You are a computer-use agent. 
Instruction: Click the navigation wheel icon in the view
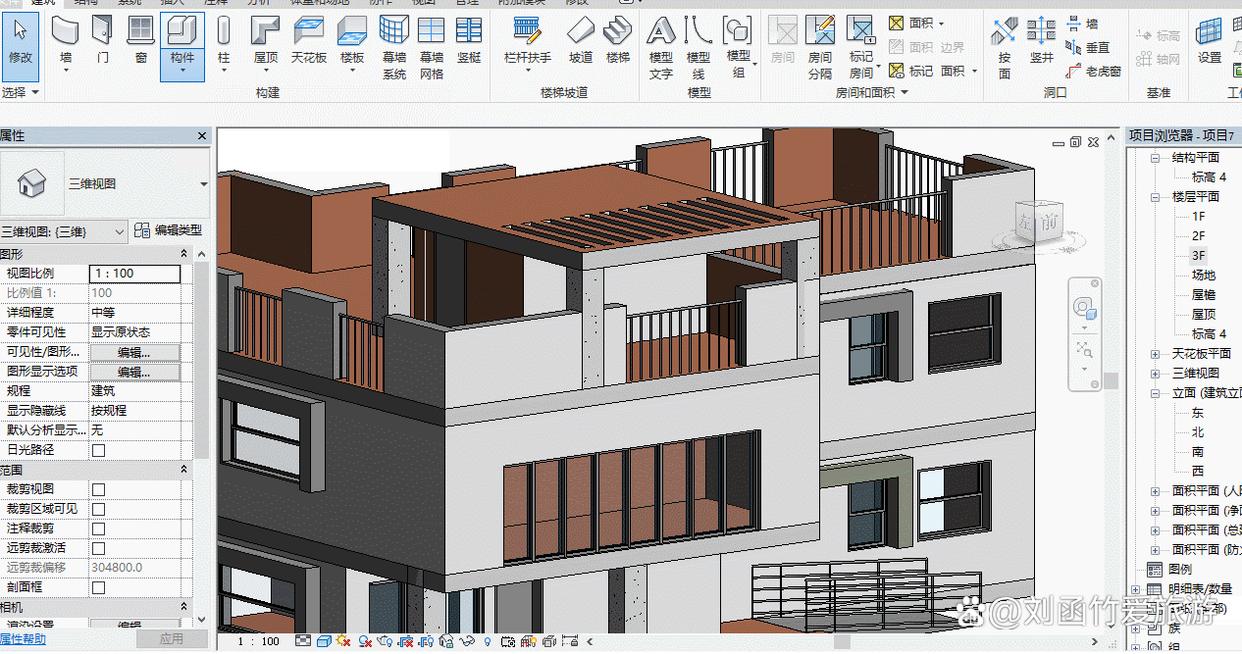pyautogui.click(x=1084, y=310)
